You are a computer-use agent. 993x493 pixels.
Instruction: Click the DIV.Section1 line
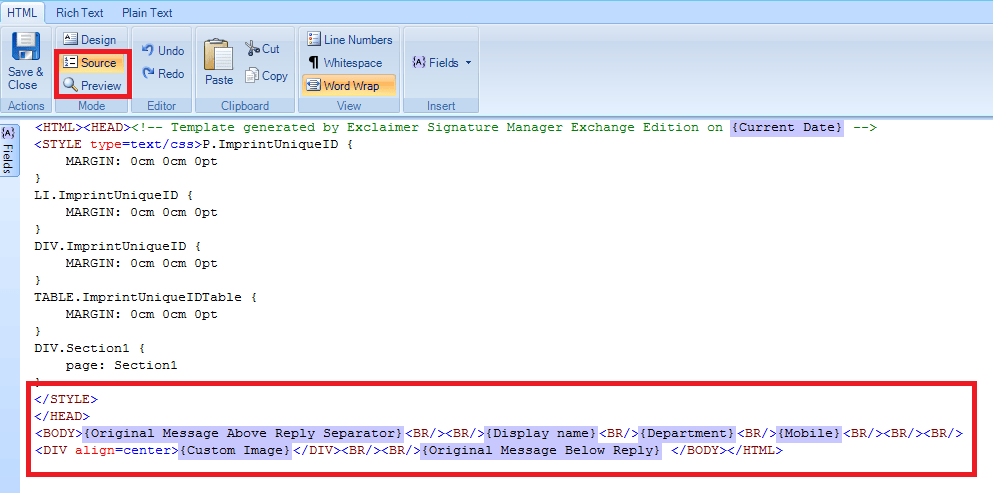pyautogui.click(x=91, y=349)
